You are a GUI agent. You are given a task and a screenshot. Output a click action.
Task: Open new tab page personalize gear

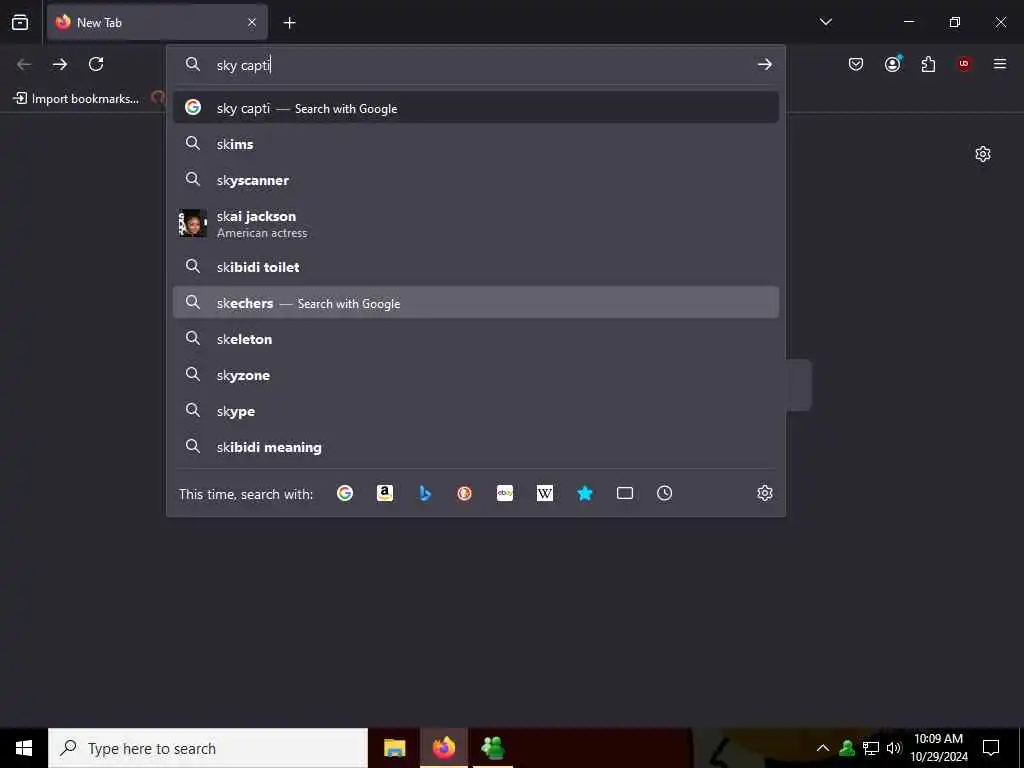[982, 154]
